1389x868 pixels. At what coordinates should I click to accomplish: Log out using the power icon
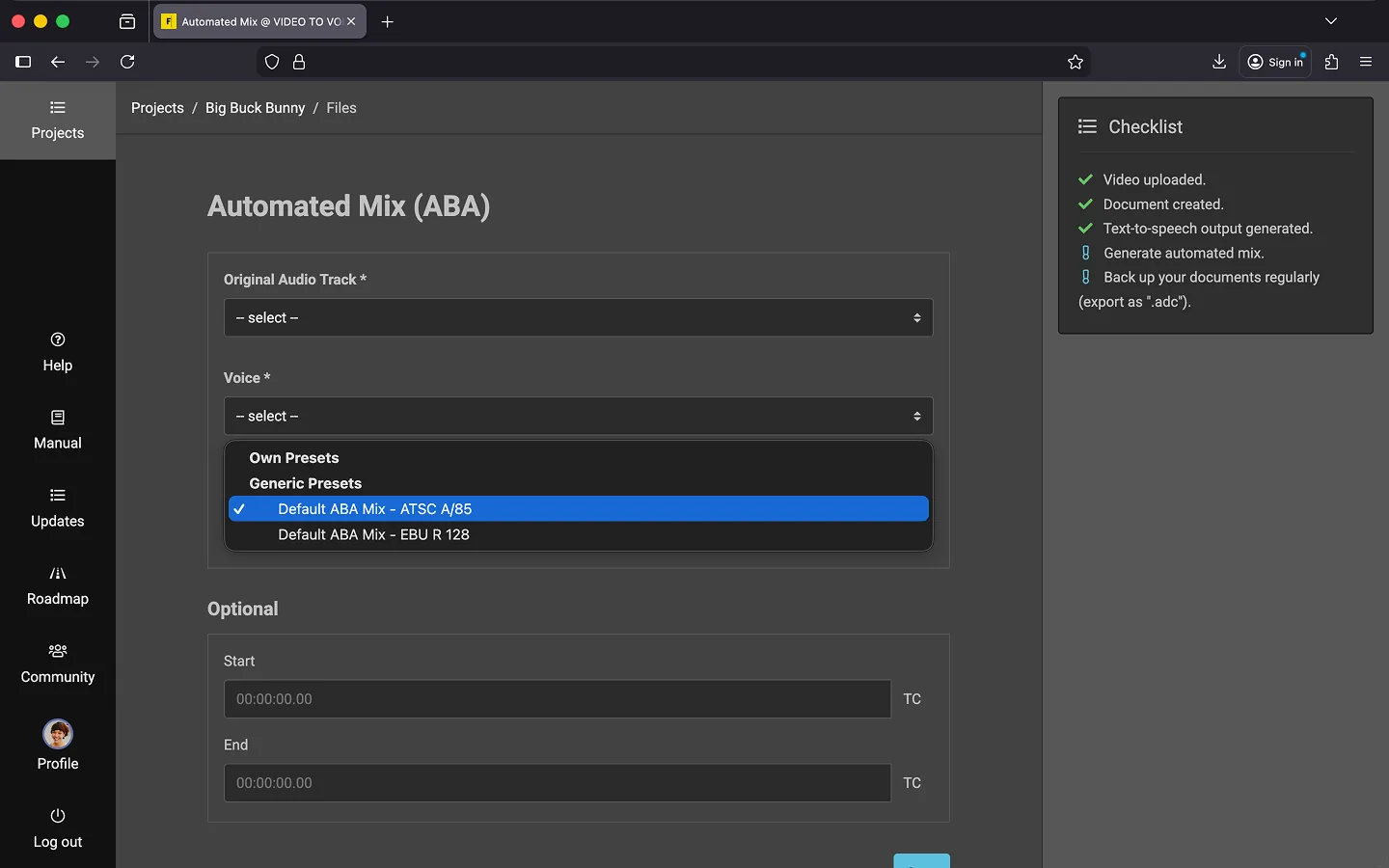tap(58, 816)
